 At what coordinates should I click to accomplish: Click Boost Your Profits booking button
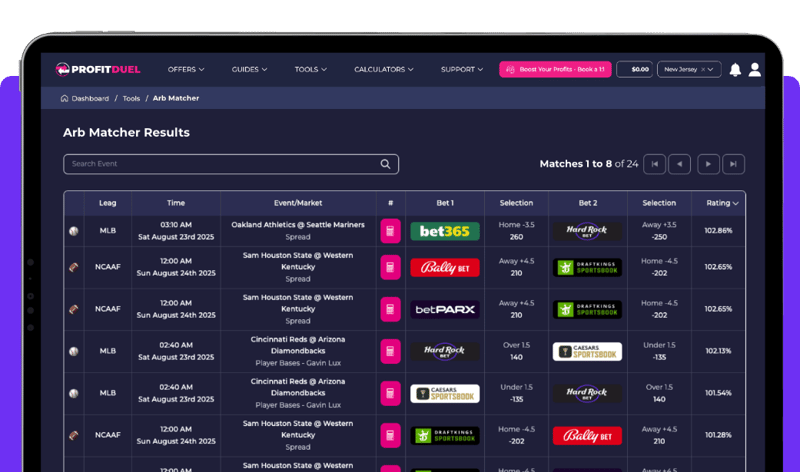[555, 70]
